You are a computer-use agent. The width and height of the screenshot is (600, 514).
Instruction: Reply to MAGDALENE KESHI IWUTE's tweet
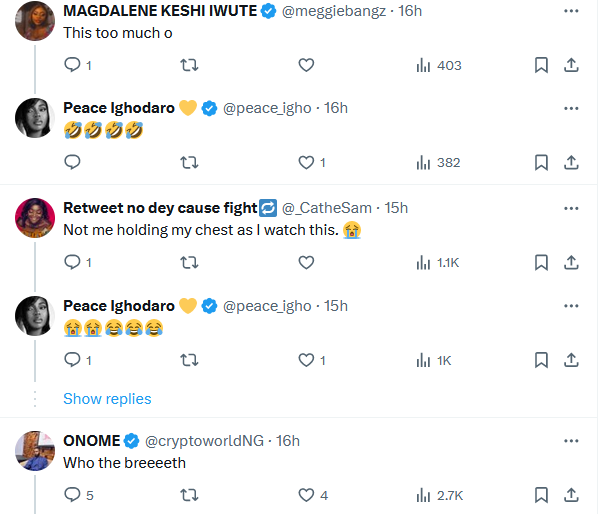tap(72, 65)
